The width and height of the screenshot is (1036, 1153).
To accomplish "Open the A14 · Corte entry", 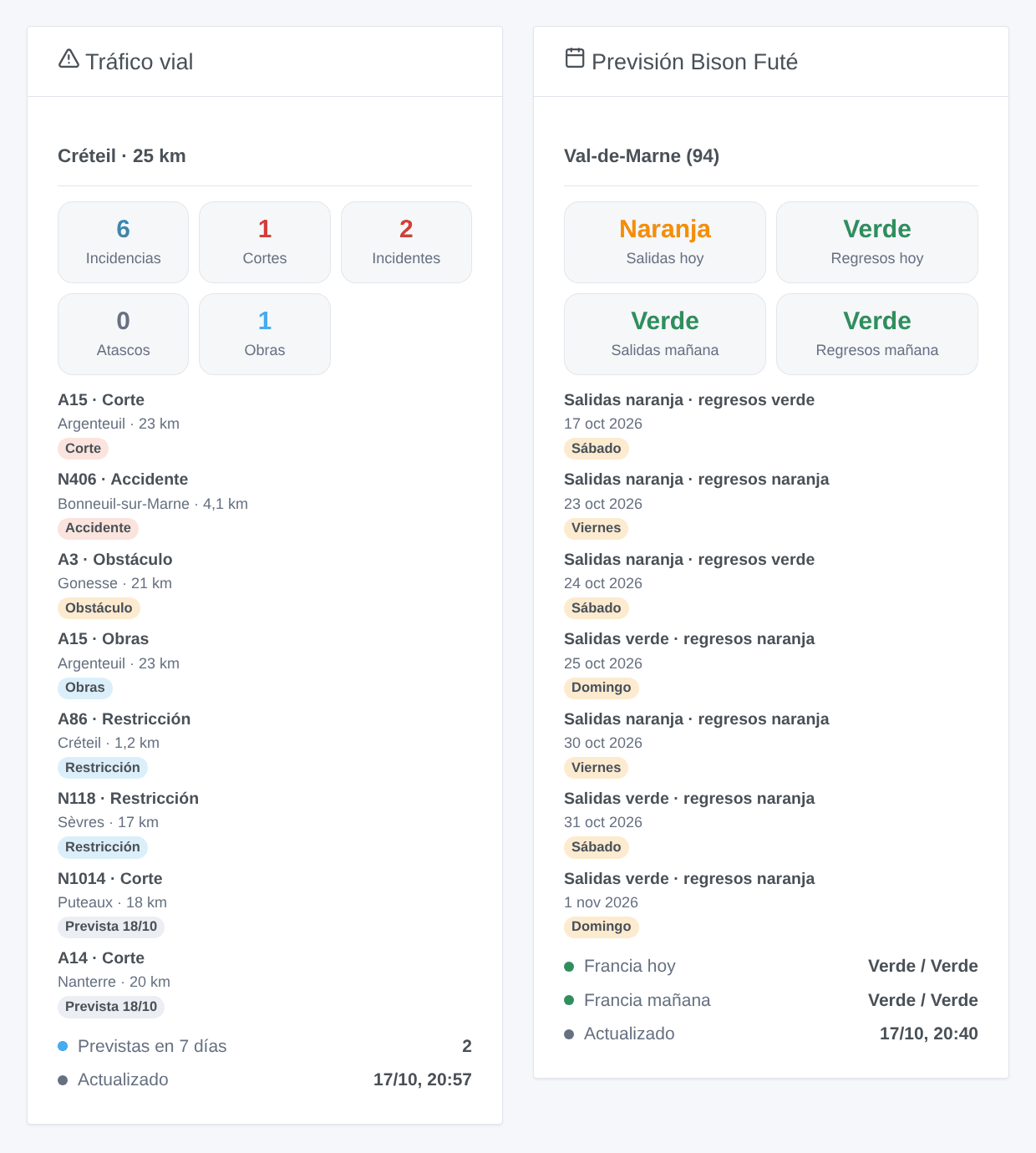I will point(101,958).
